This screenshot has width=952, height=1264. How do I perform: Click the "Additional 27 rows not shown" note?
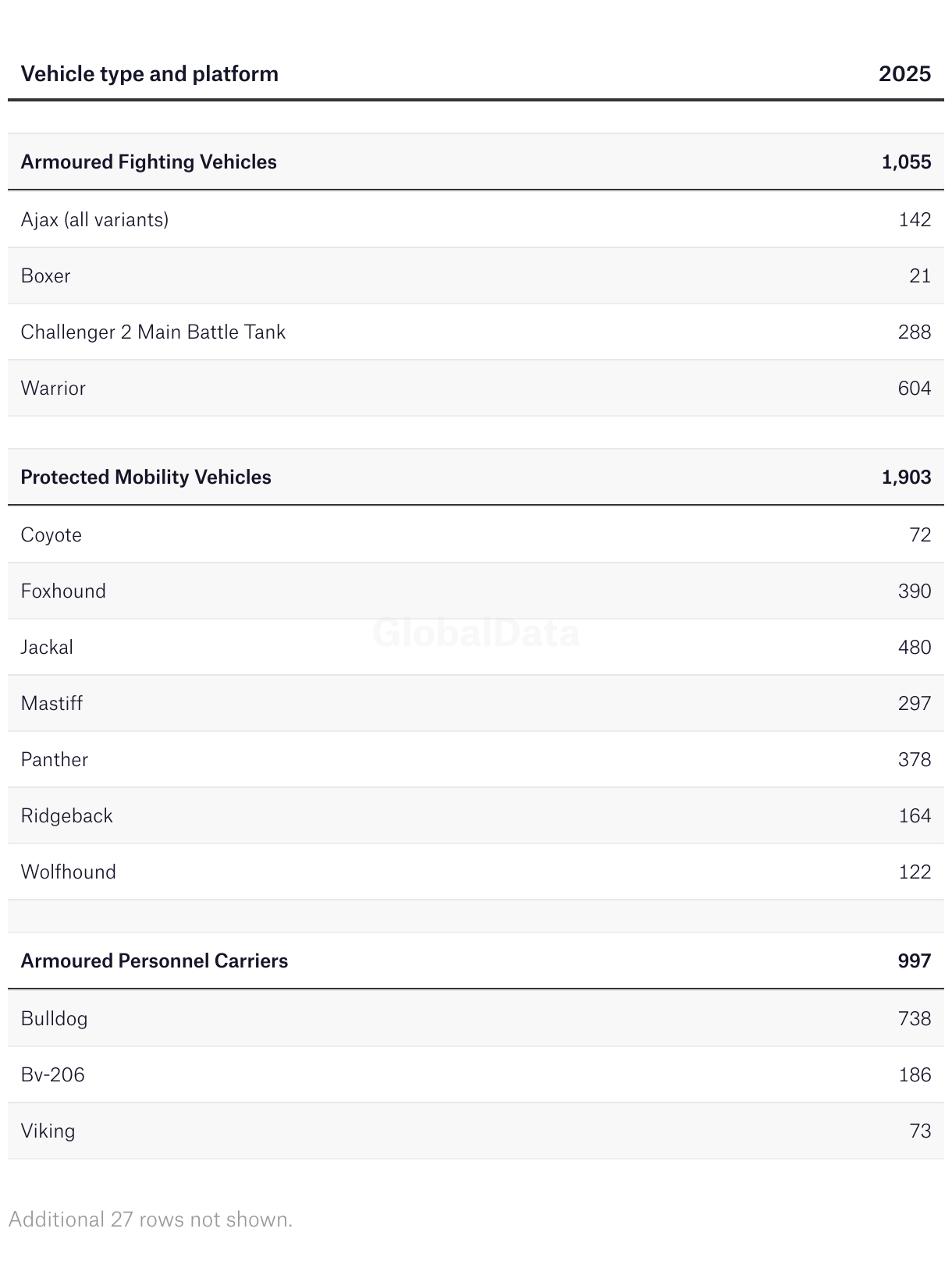click(x=151, y=1220)
